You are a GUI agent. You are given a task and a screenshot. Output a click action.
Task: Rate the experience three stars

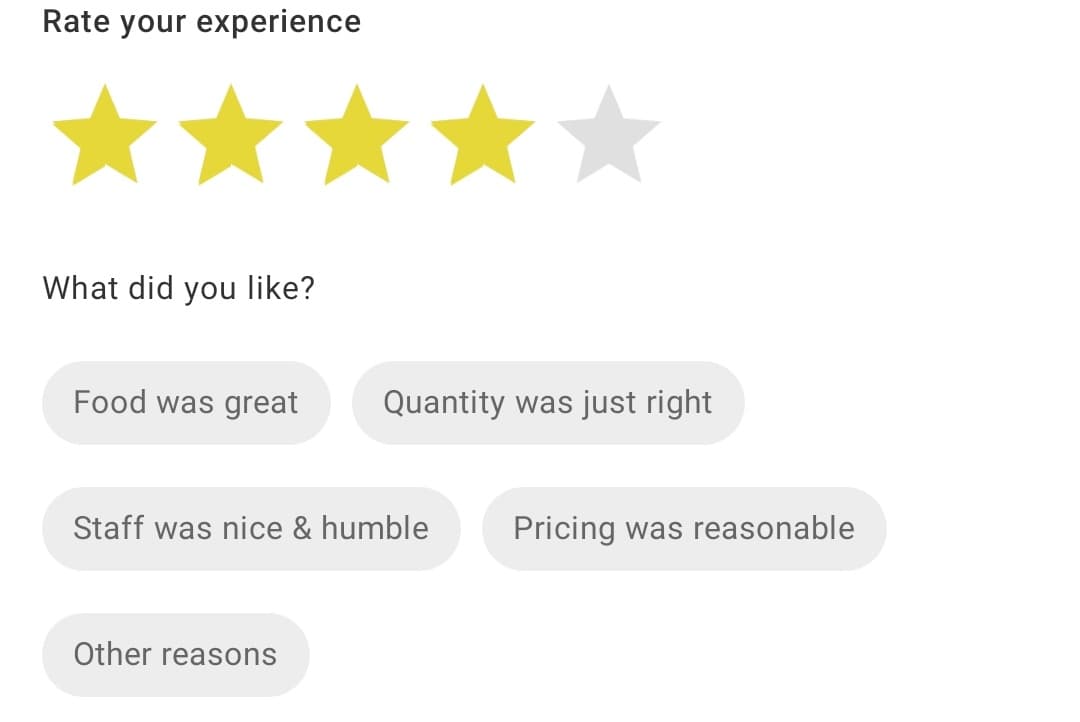pos(357,136)
